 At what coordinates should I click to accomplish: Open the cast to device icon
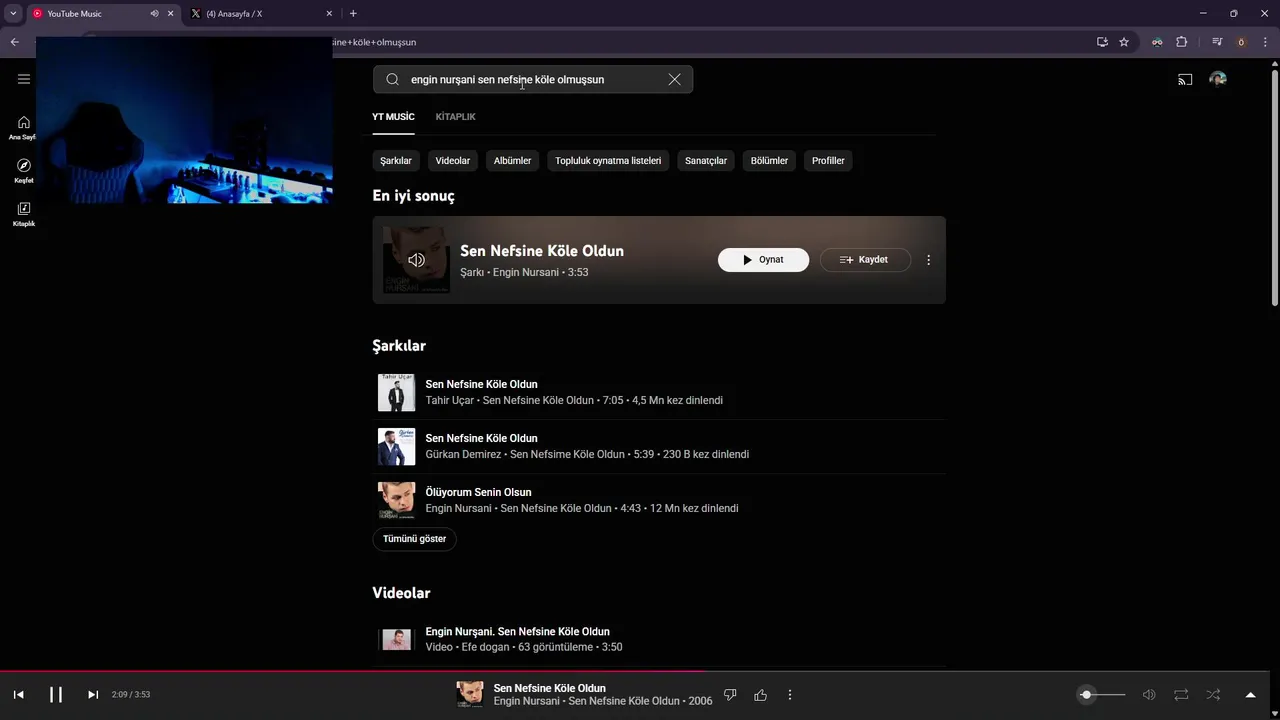1185,79
